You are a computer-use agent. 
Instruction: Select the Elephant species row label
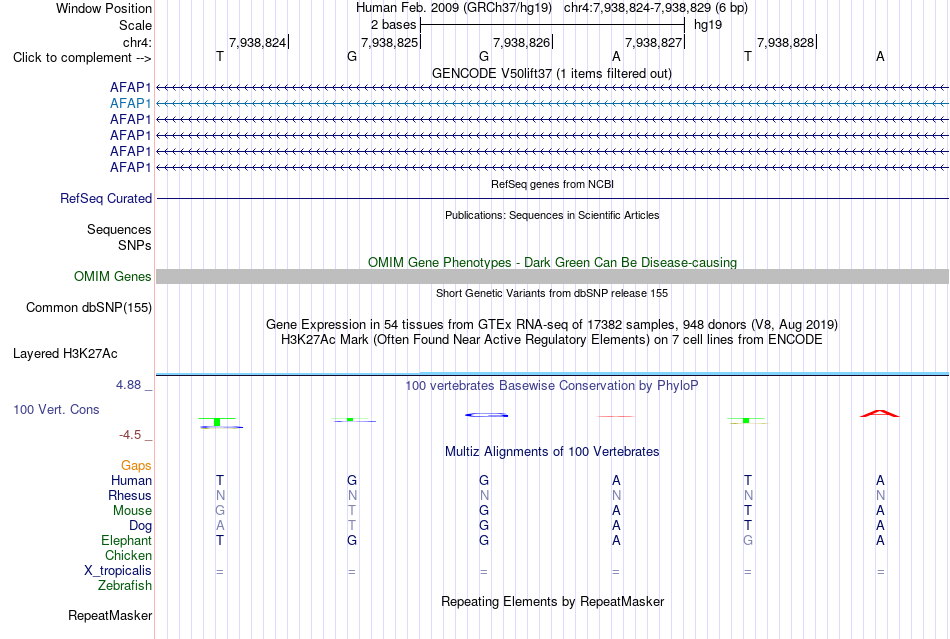(126, 540)
